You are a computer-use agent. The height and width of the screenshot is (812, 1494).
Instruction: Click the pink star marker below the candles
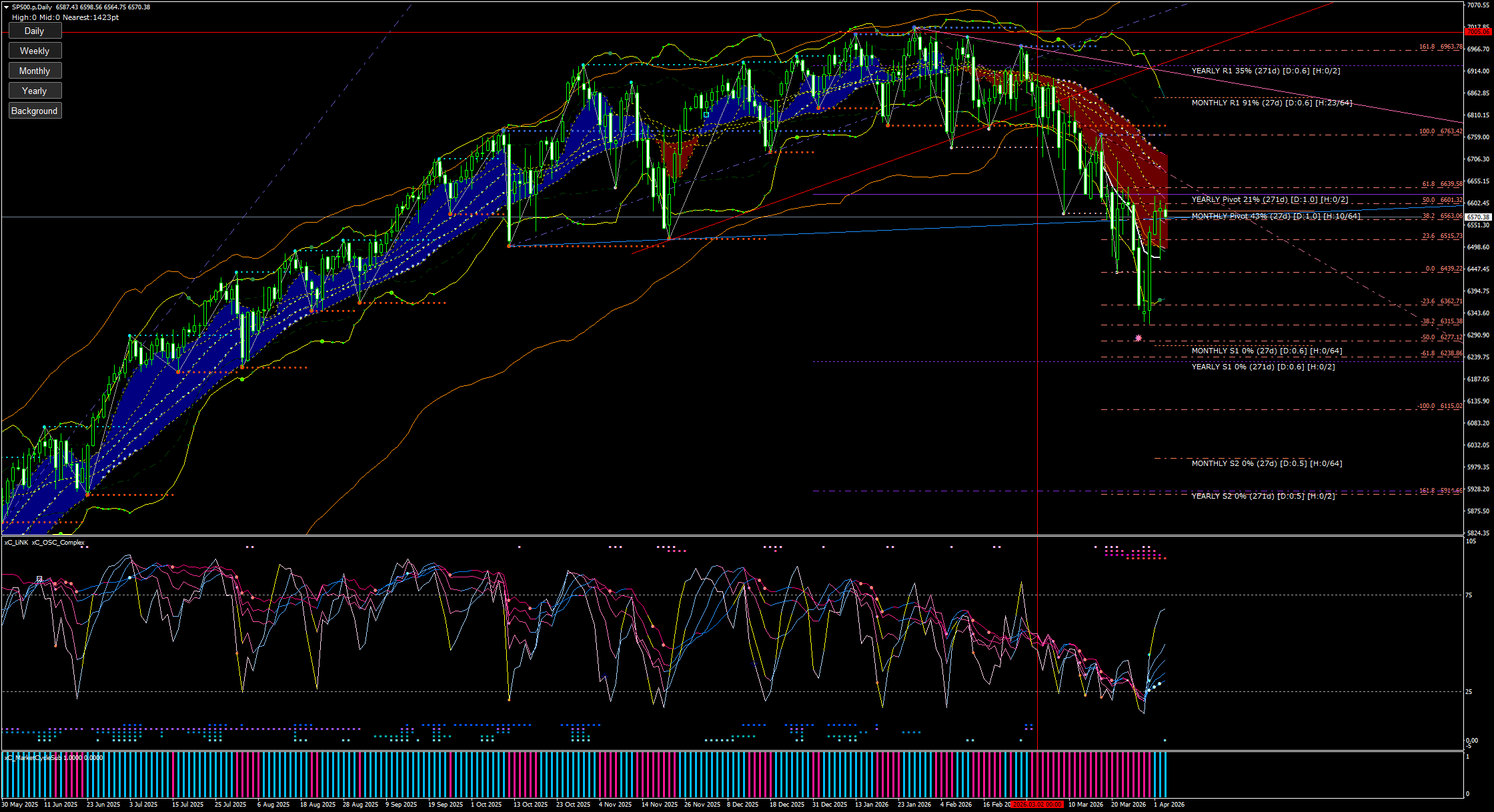(1138, 338)
